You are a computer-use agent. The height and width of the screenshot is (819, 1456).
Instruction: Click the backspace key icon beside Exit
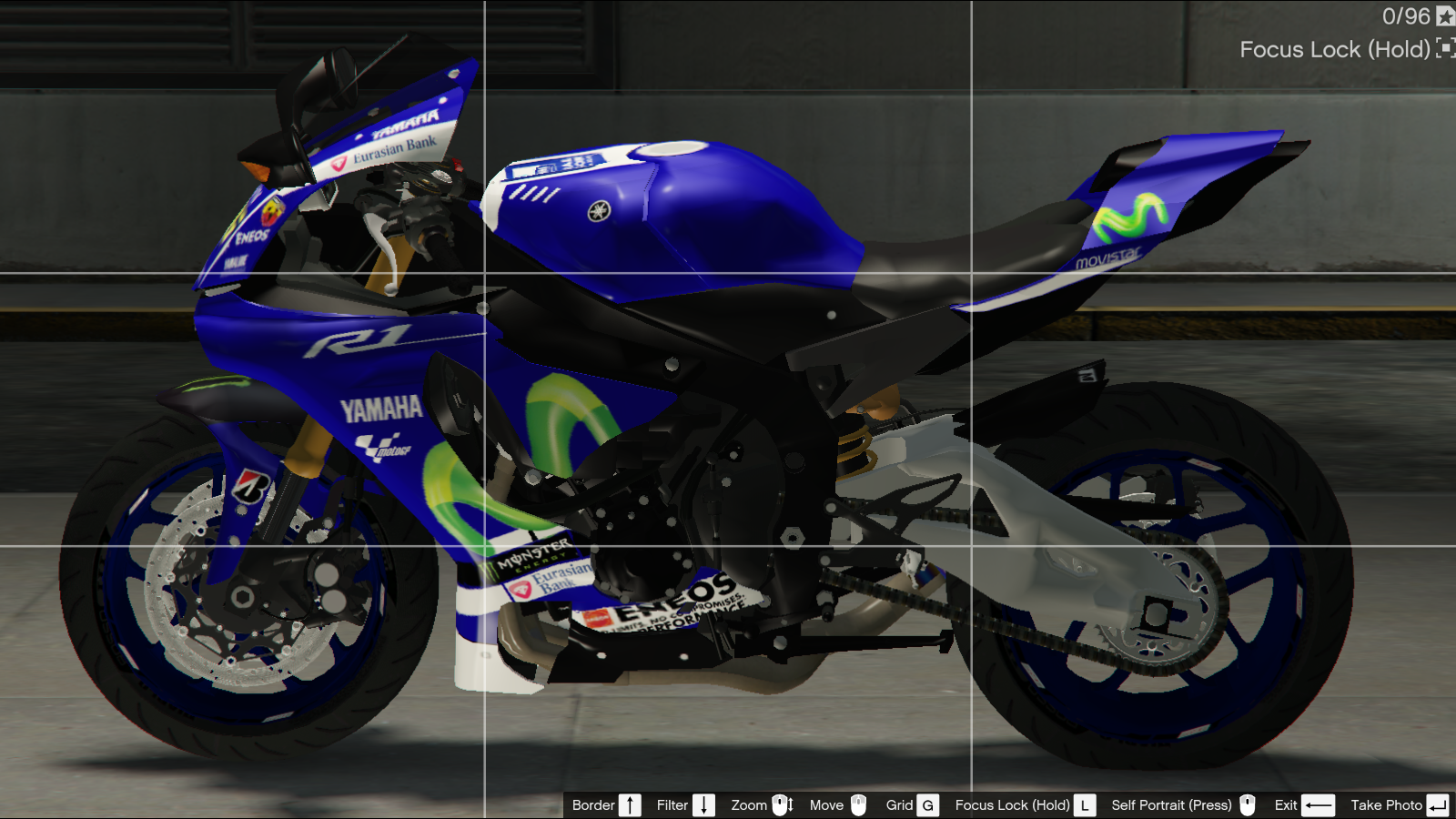tap(1318, 805)
